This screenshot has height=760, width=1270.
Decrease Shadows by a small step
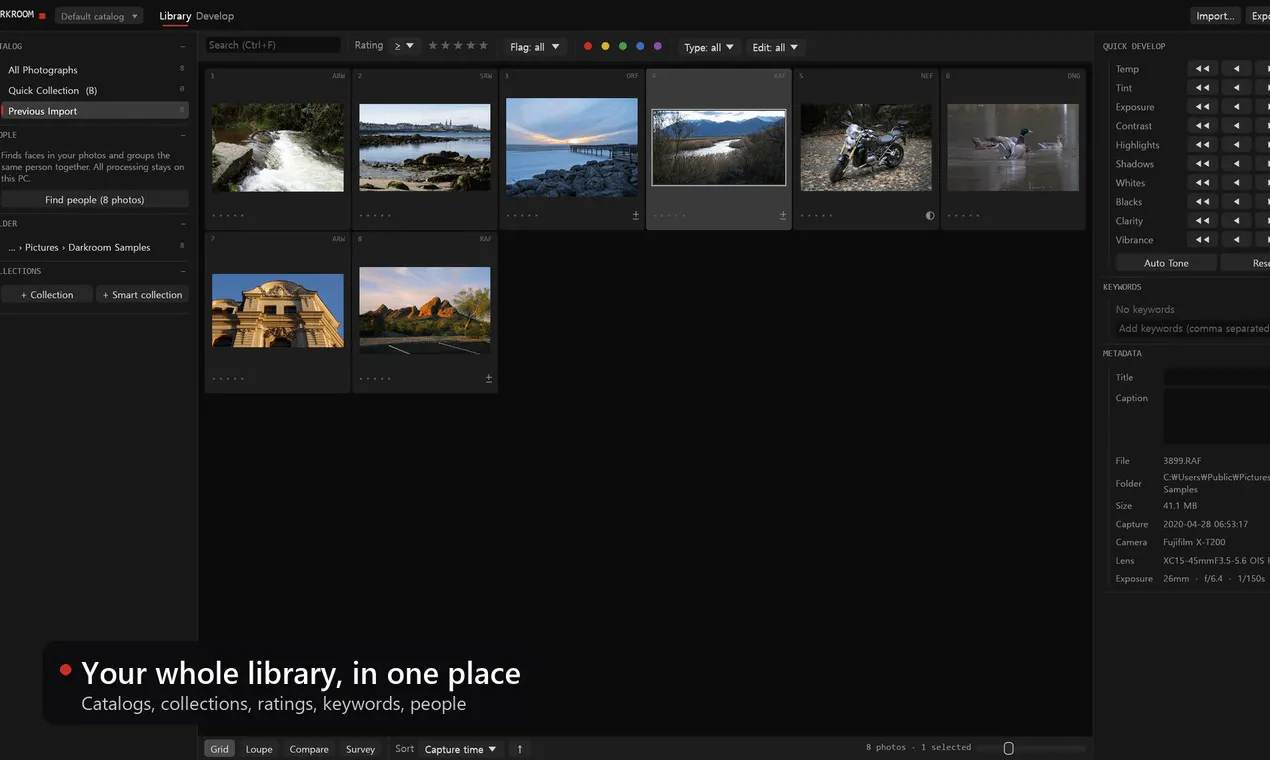1237,164
